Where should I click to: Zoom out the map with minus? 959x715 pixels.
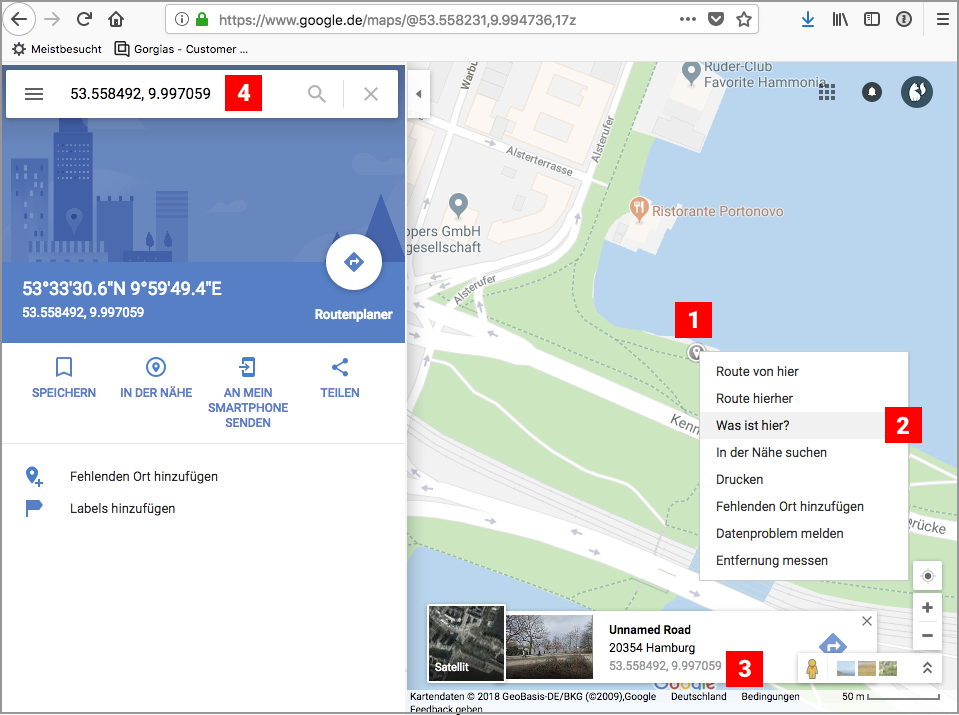927,635
